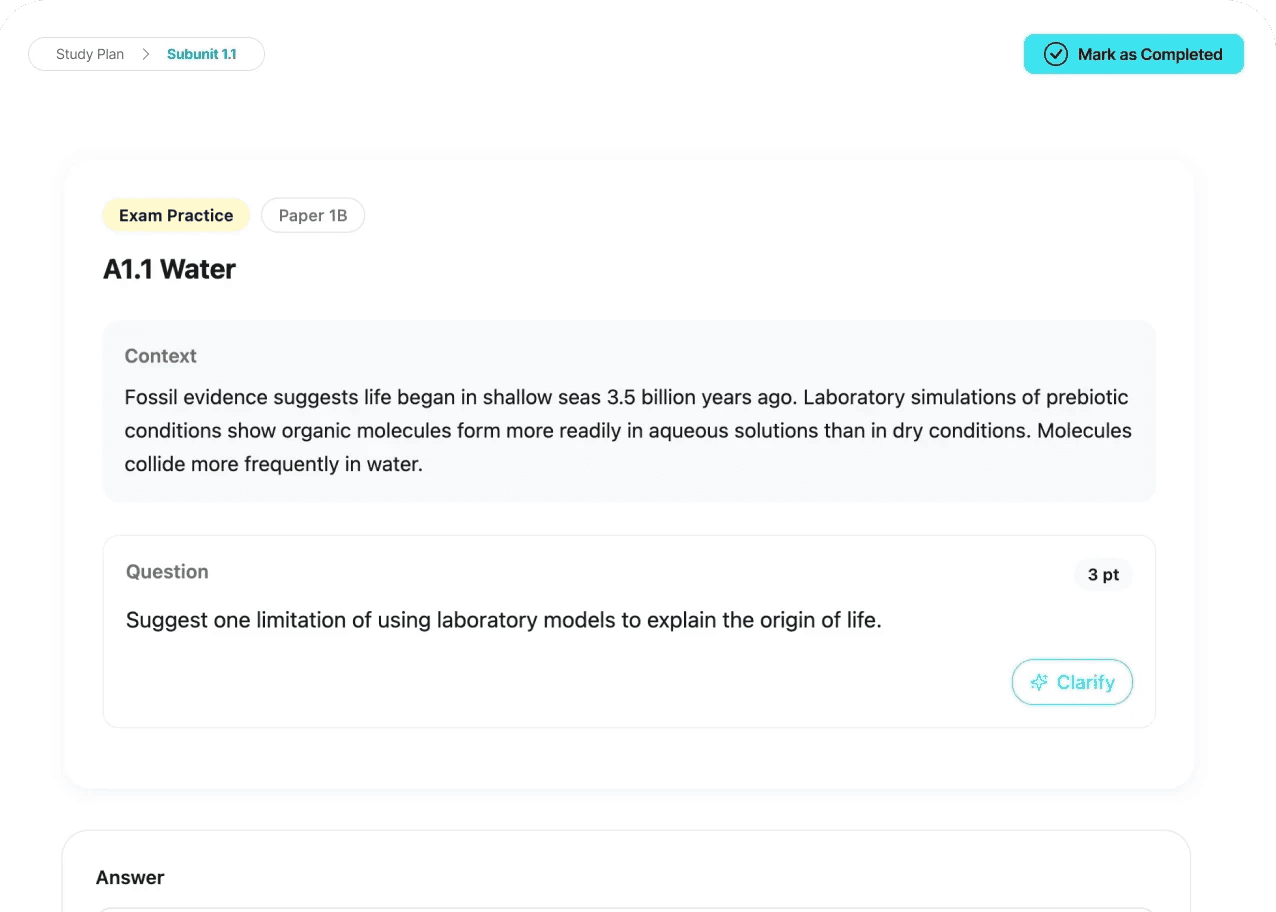Click the laboratory models question text

(x=504, y=620)
